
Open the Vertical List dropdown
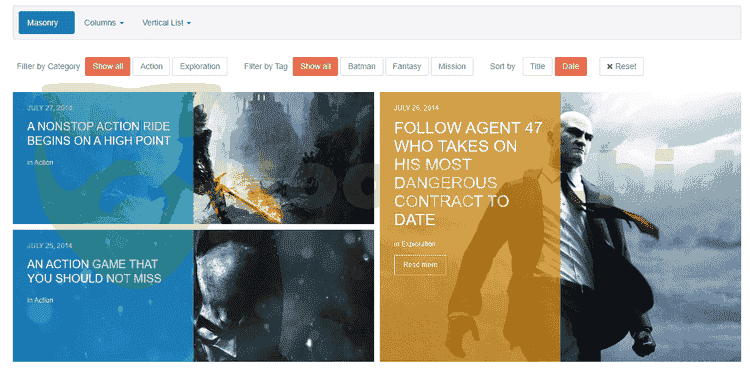166,22
